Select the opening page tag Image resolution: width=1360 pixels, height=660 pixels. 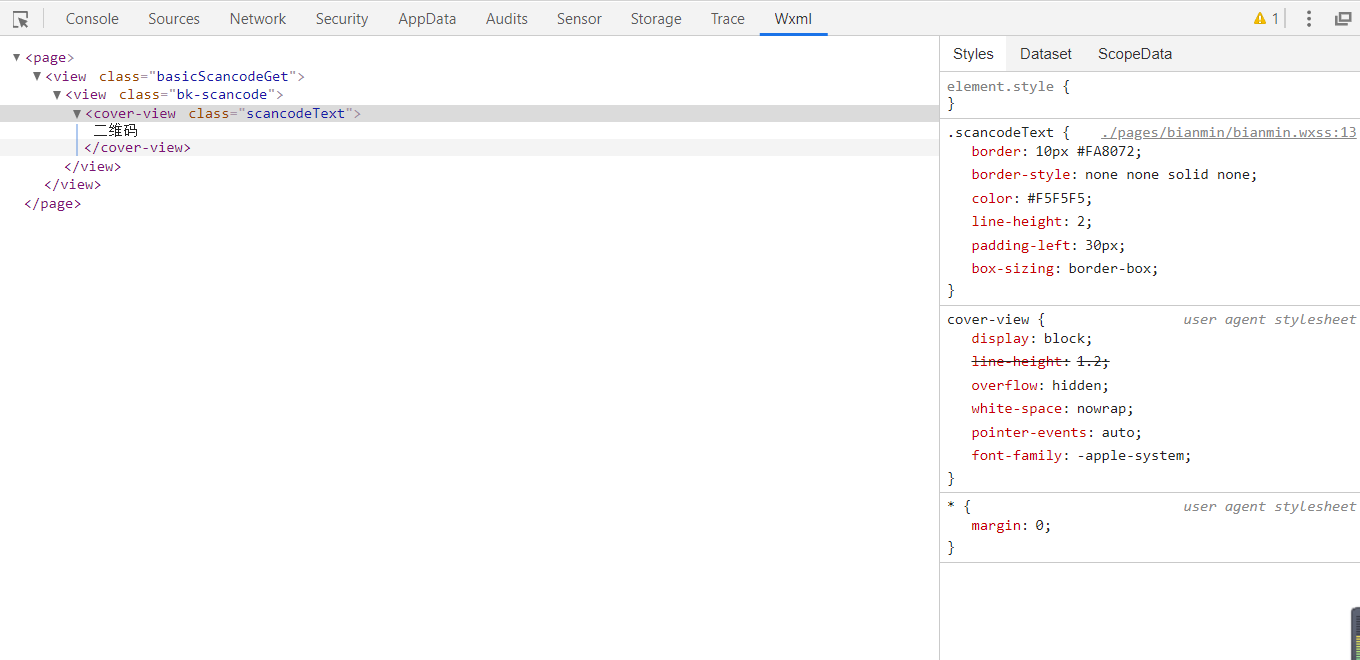tap(50, 58)
